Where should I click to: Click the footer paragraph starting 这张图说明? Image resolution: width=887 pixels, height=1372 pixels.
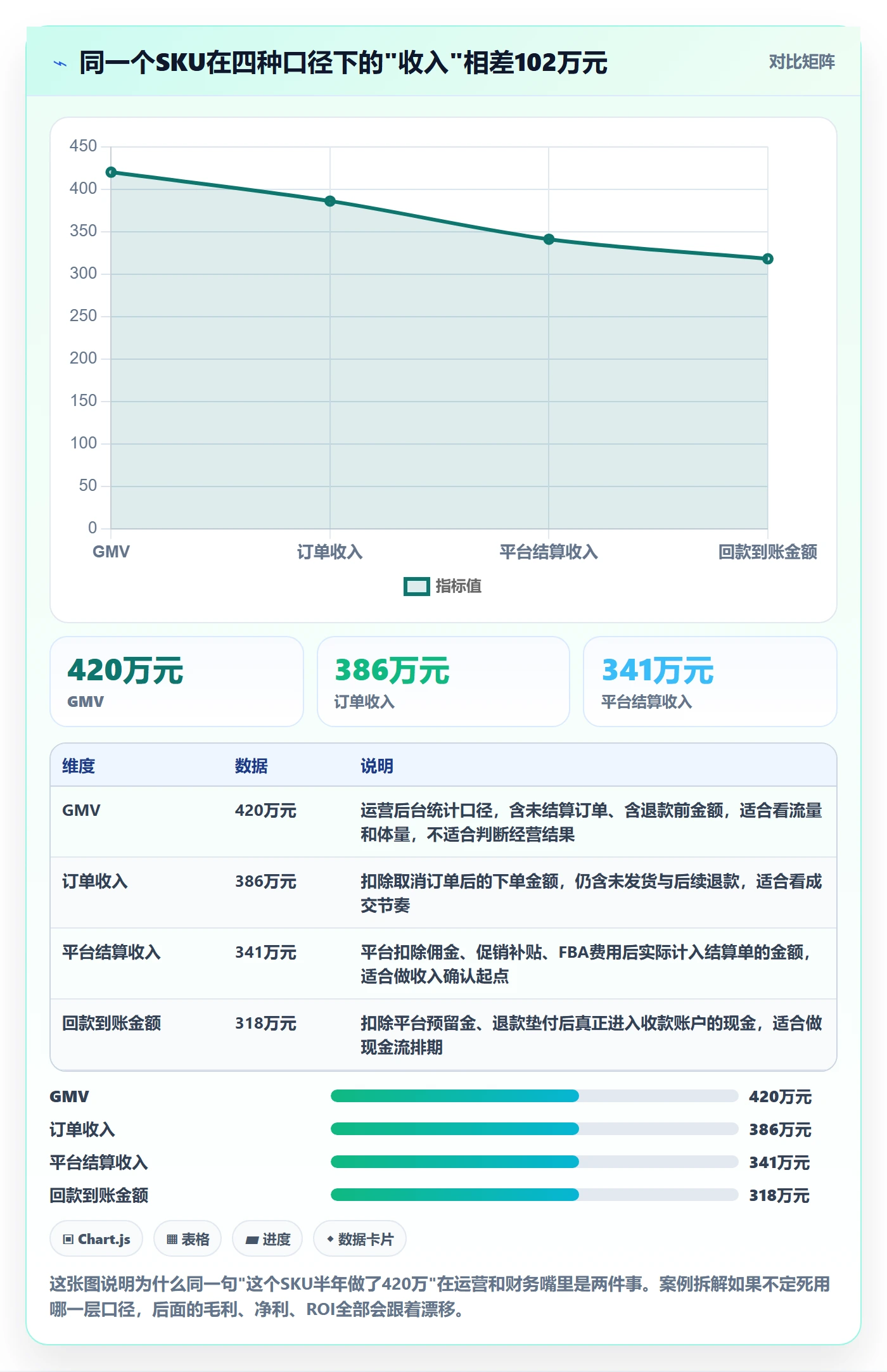(x=440, y=1296)
